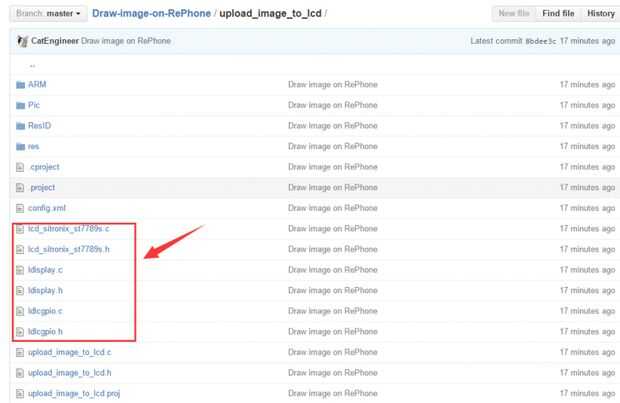Open the upload_image_to_lcd.c file
Screen dimensions: 620x403
[70, 352]
